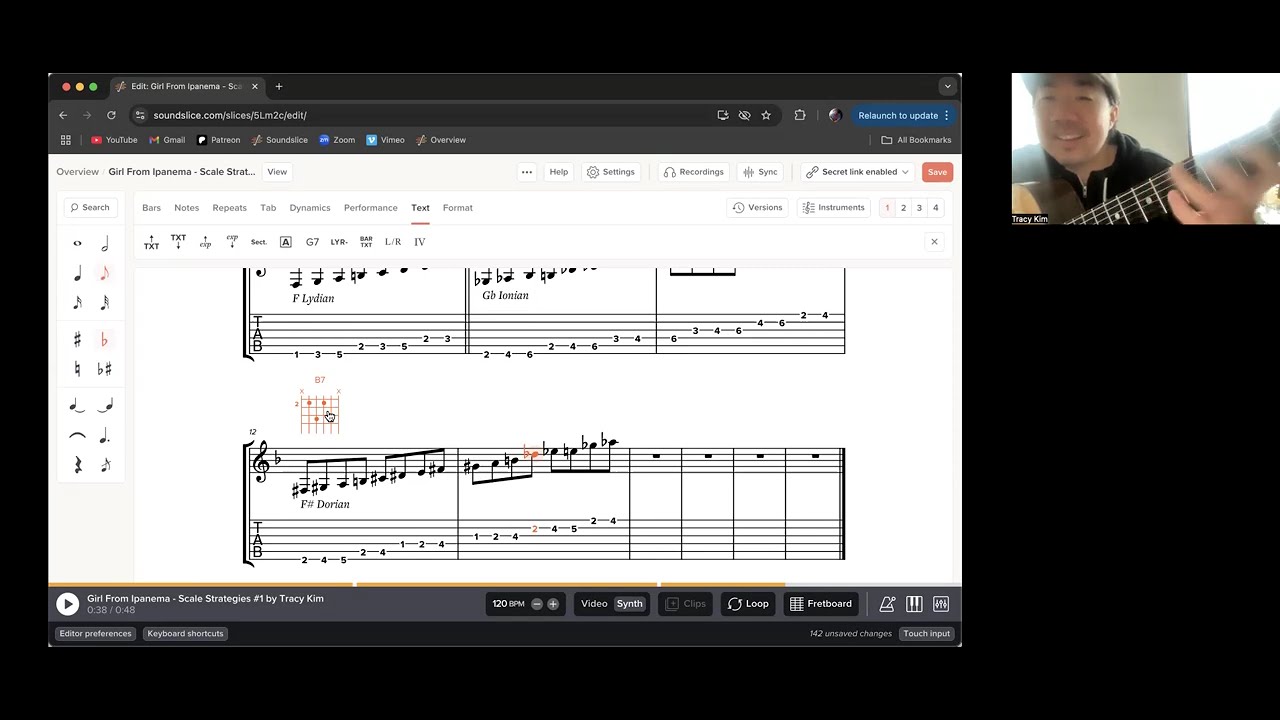The image size is (1280, 720).
Task: Go to the Overview breadcrumb link
Action: (x=77, y=172)
